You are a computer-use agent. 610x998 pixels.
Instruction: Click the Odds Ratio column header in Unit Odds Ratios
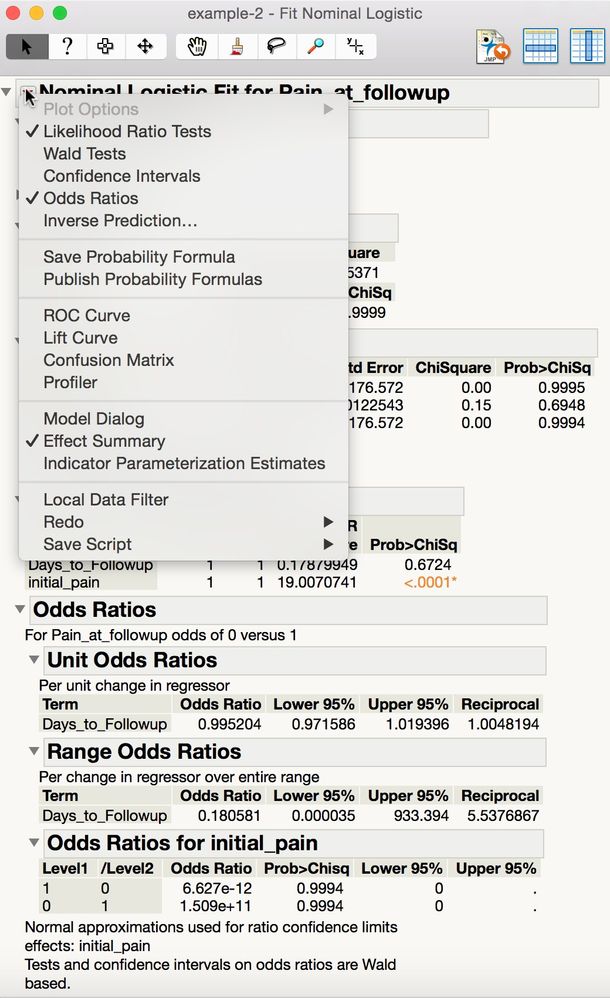(220, 704)
